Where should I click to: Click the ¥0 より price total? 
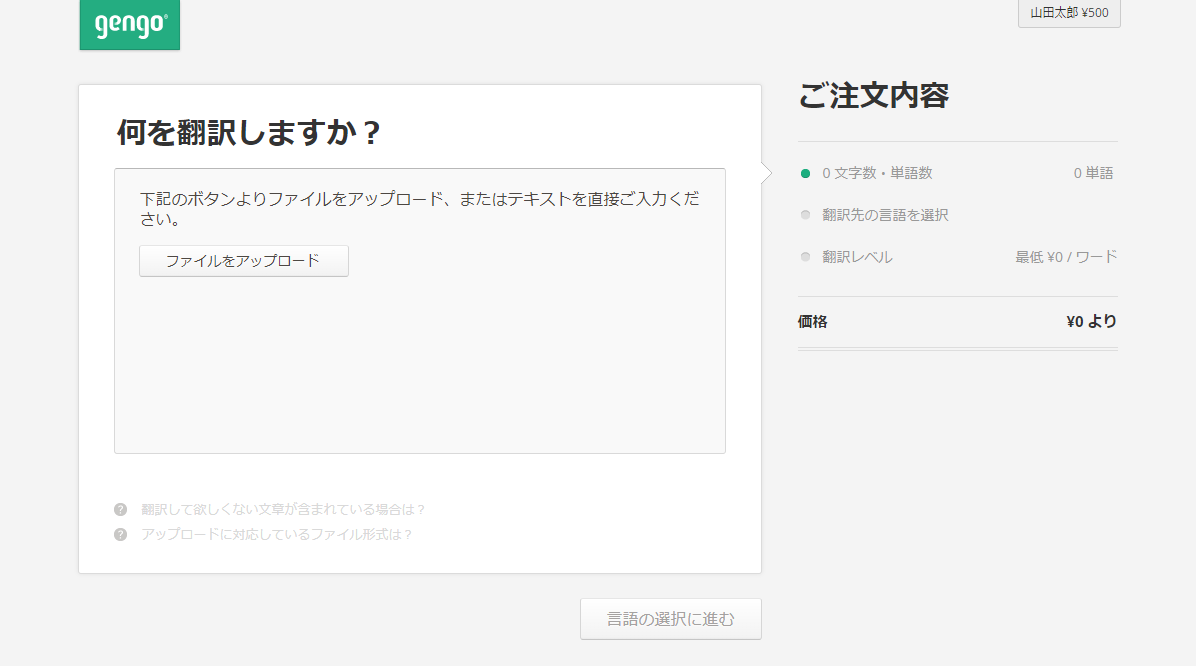coord(1091,322)
